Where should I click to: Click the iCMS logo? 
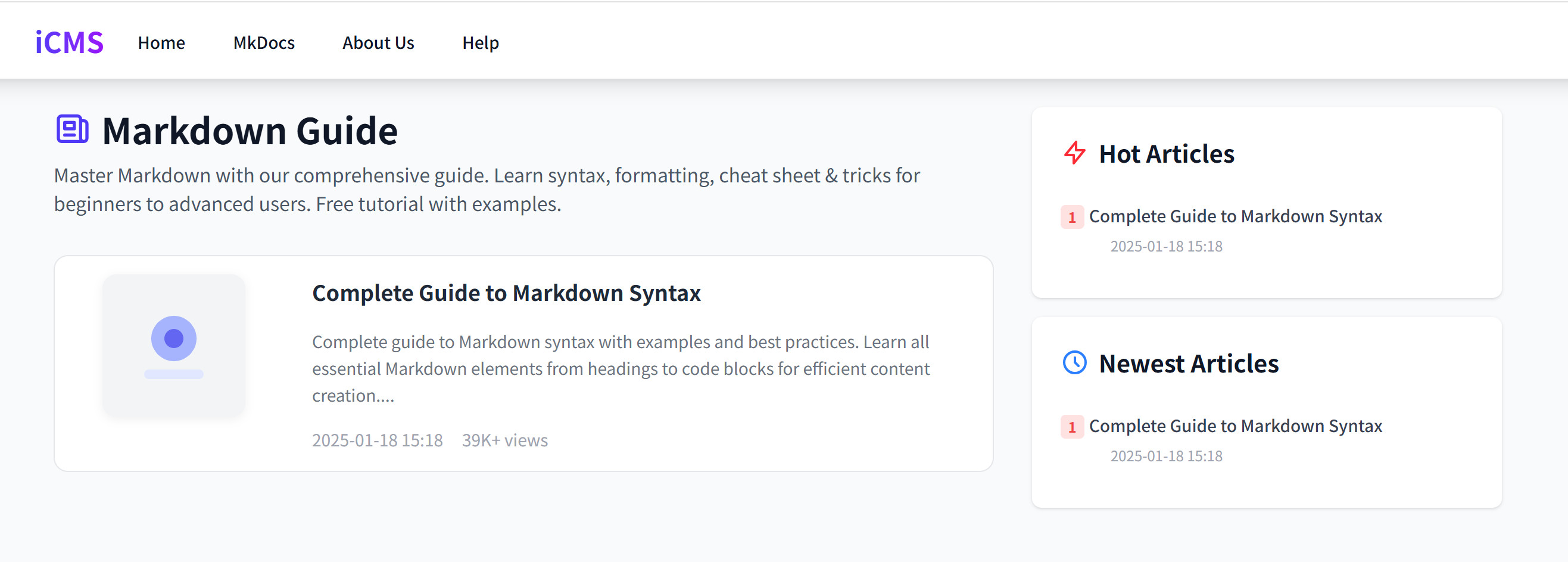[69, 43]
